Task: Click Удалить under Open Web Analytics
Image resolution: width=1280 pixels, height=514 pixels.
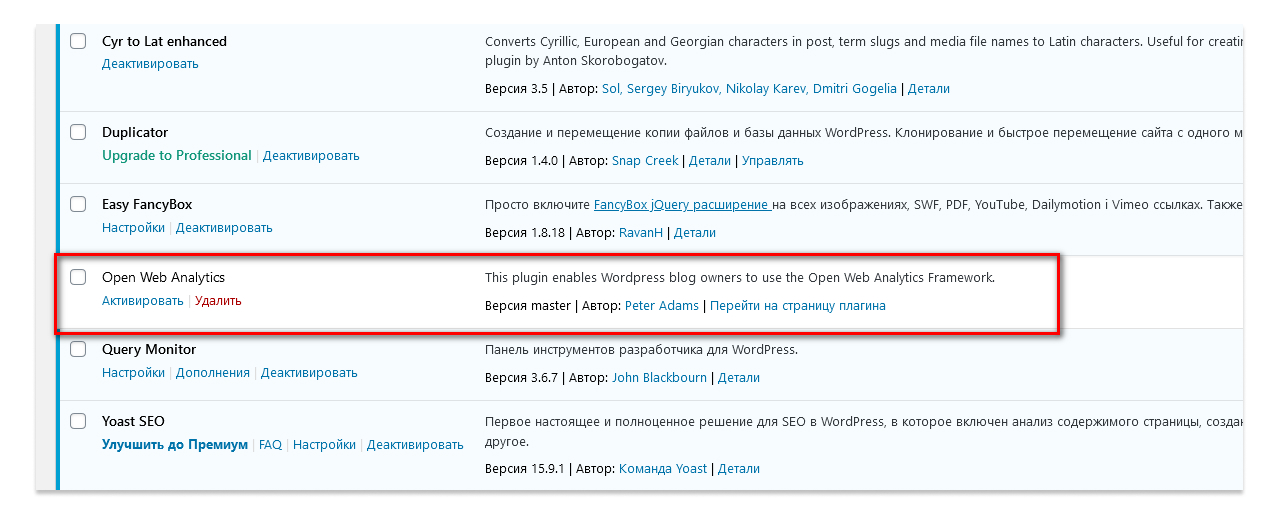Action: click(218, 300)
